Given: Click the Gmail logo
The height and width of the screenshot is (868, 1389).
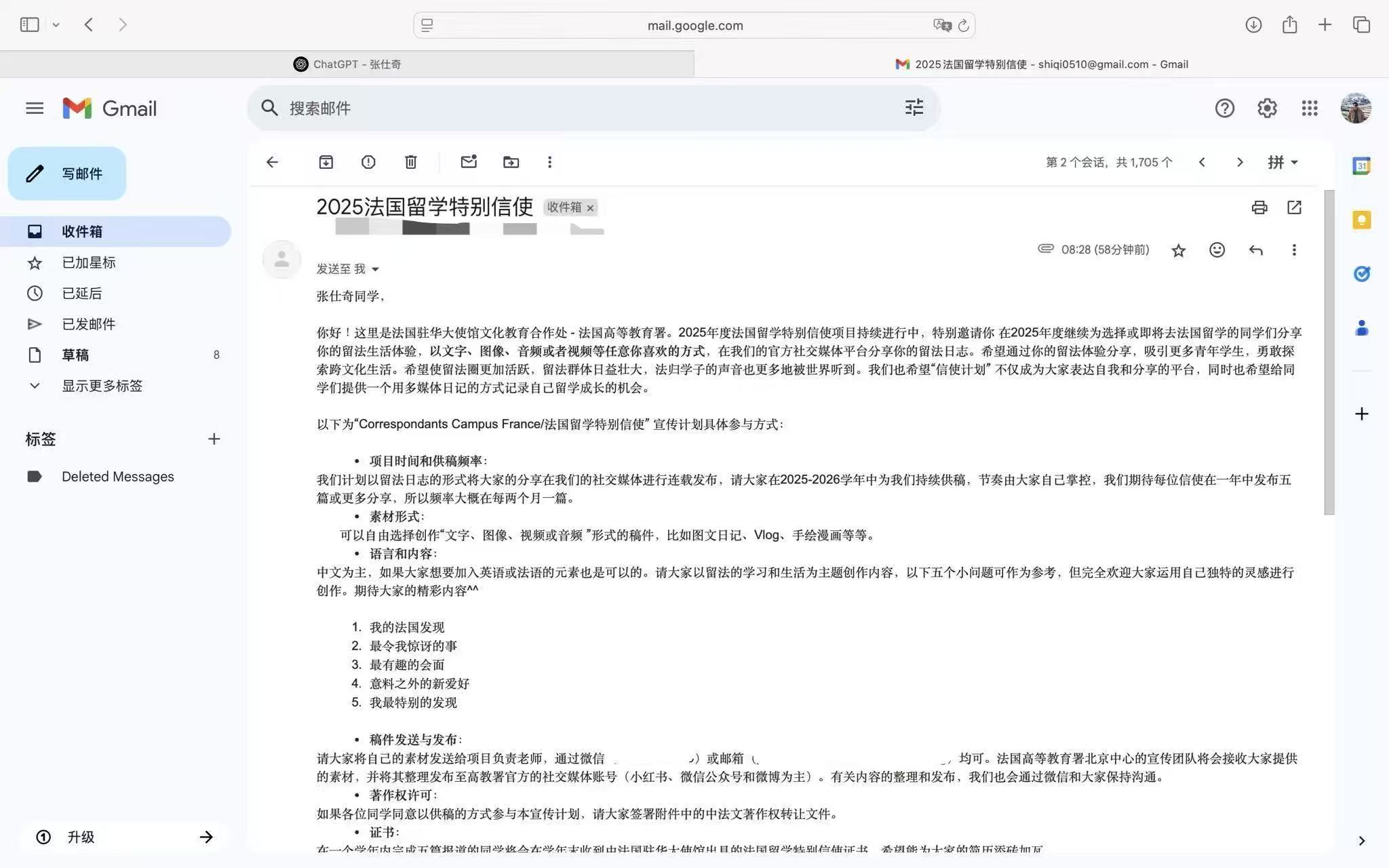Looking at the screenshot, I should point(109,108).
